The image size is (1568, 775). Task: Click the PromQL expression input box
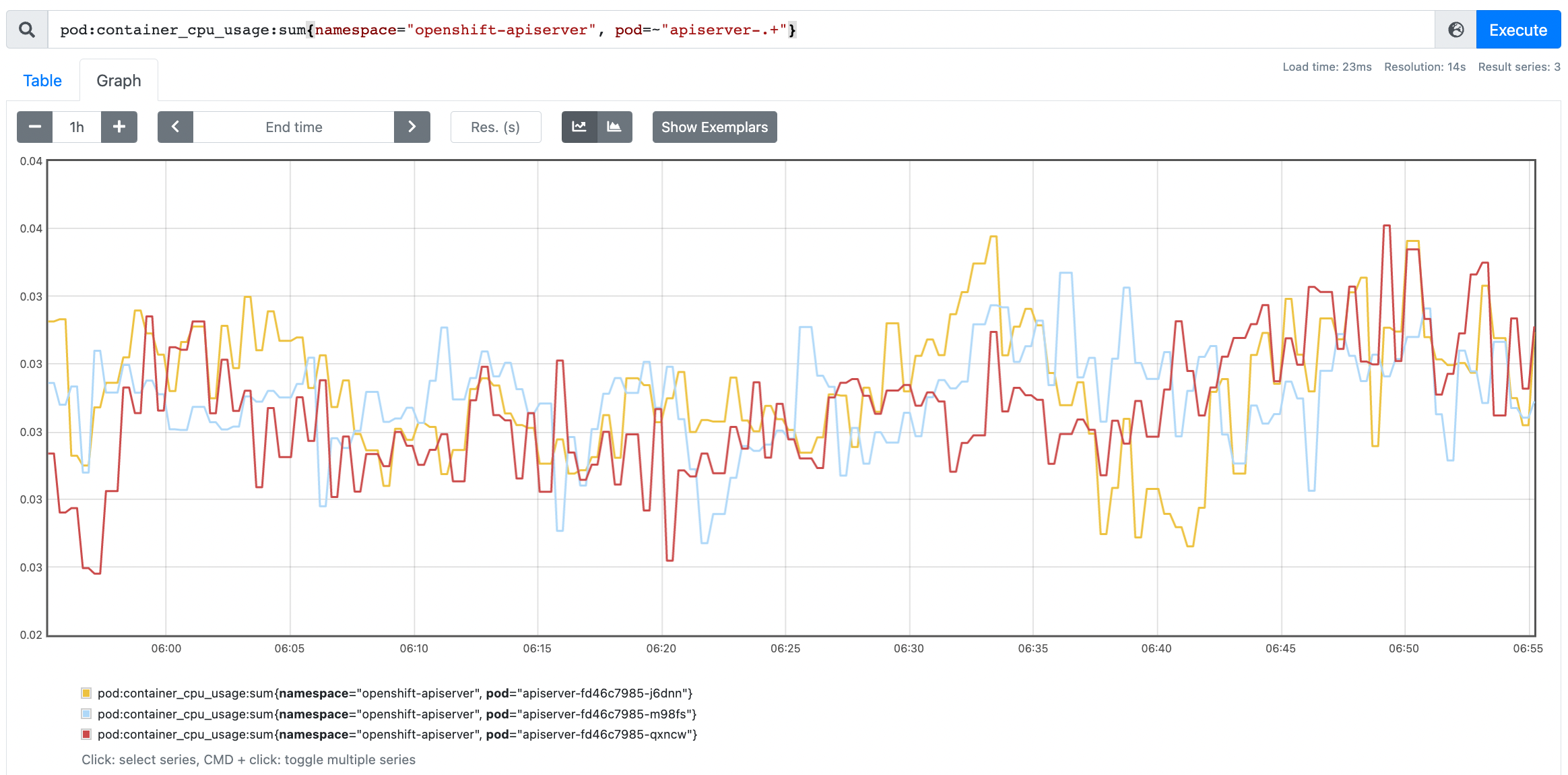tap(741, 30)
